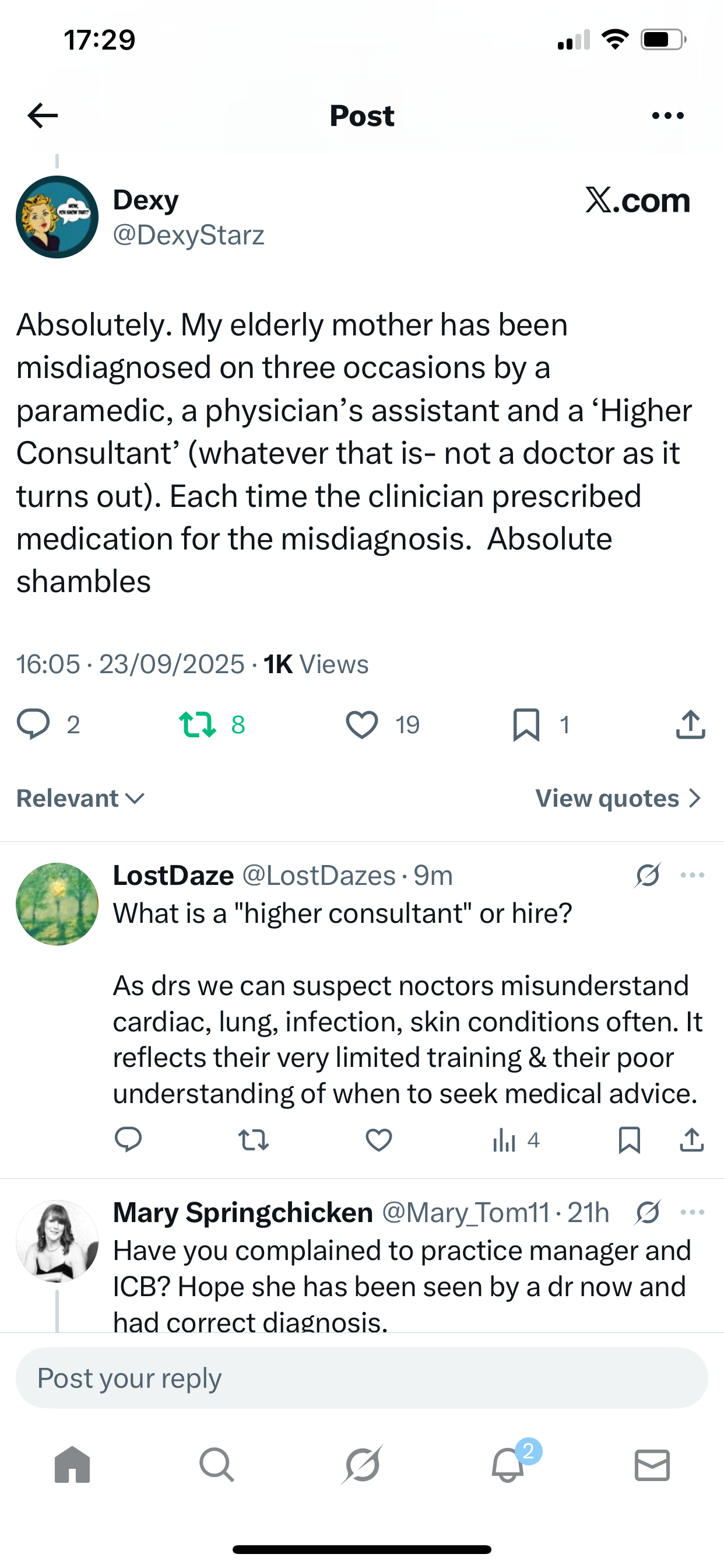Viewport: 724px width, 1568px height.
Task: Go to the Home tab
Action: point(72,1464)
